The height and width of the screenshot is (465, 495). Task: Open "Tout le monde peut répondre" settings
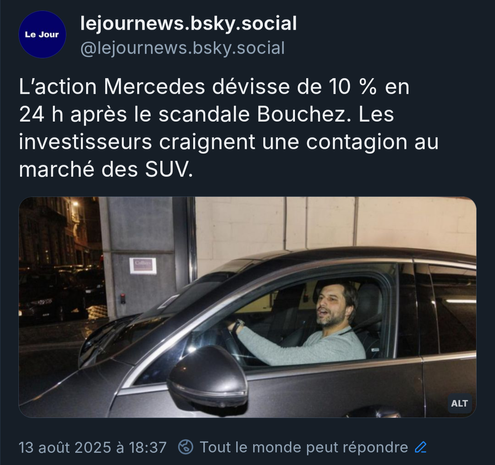(x=304, y=447)
